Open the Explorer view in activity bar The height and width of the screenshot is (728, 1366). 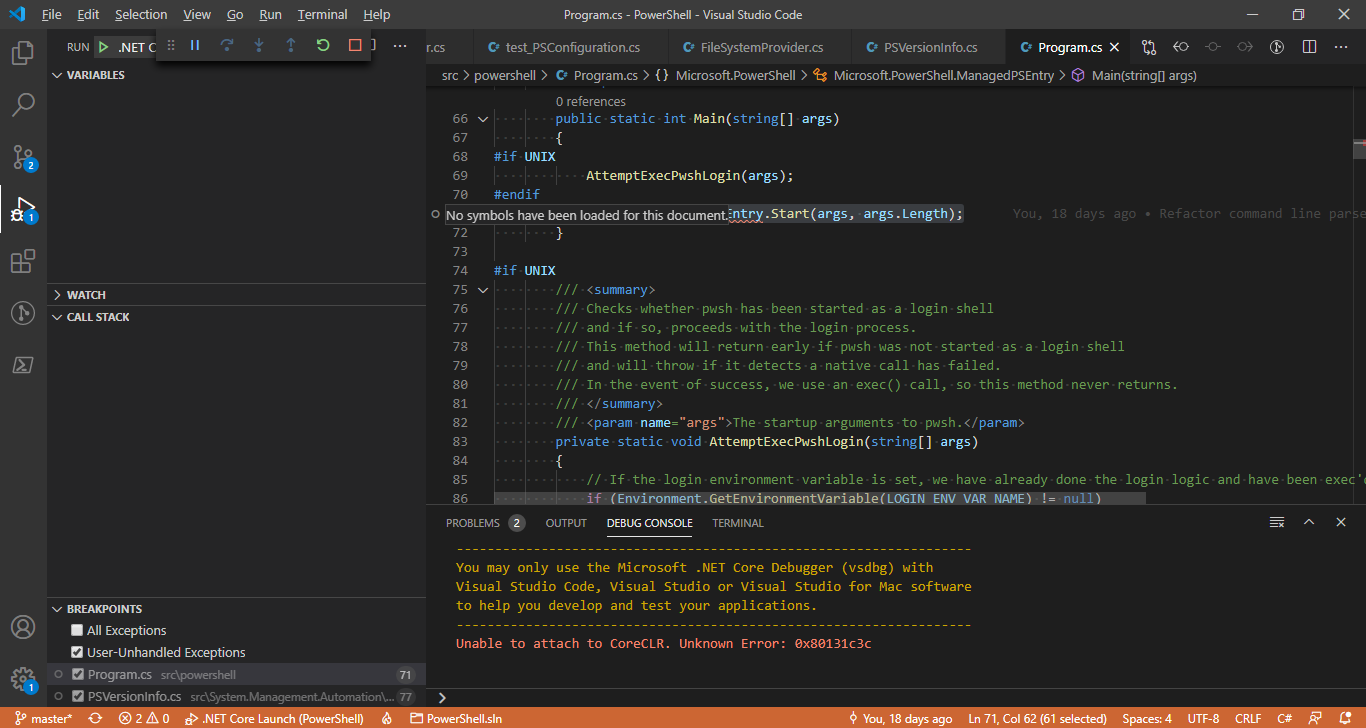(22, 53)
